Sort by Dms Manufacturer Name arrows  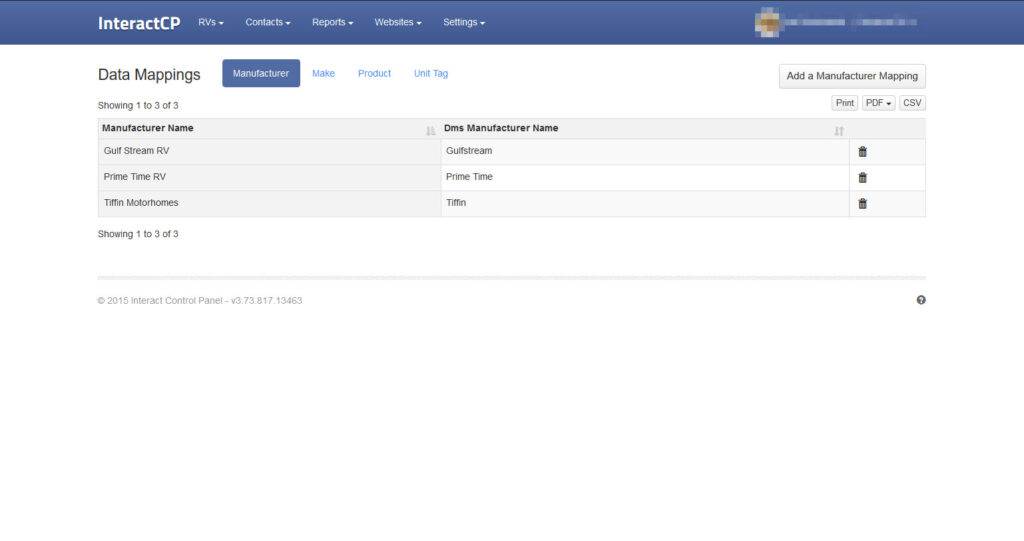point(838,131)
